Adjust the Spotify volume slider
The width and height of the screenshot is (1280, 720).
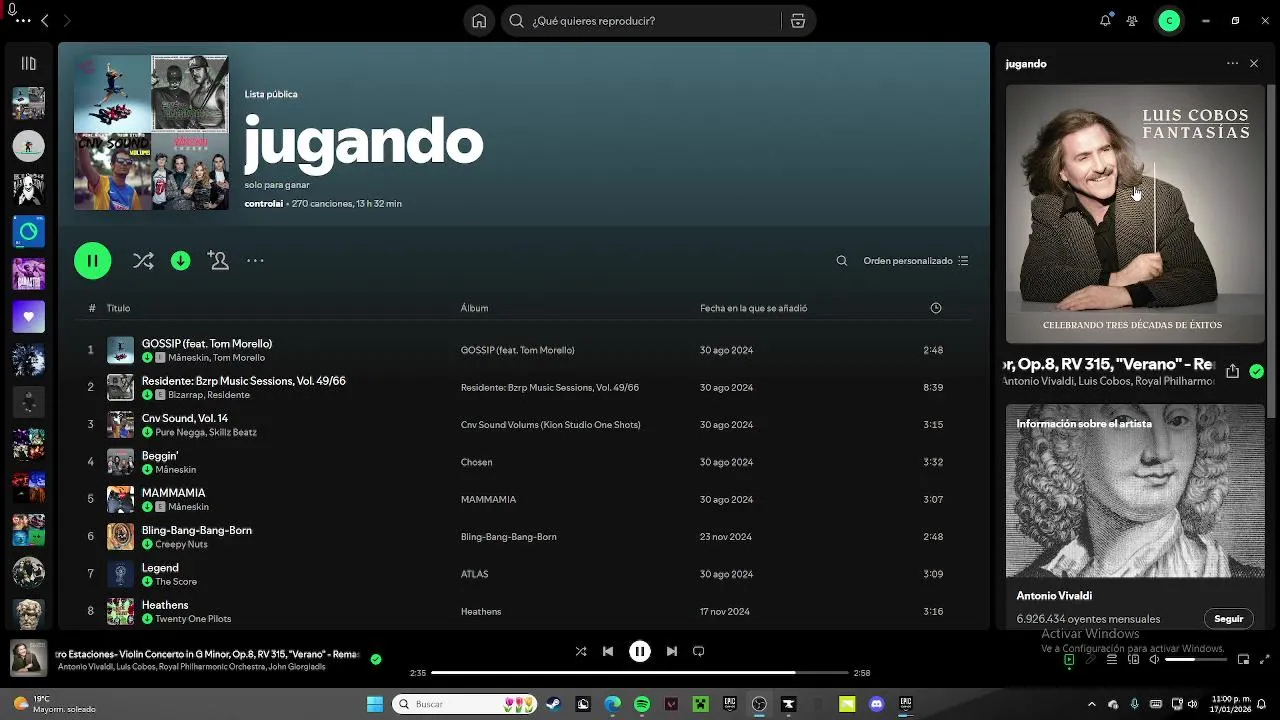(1194, 659)
